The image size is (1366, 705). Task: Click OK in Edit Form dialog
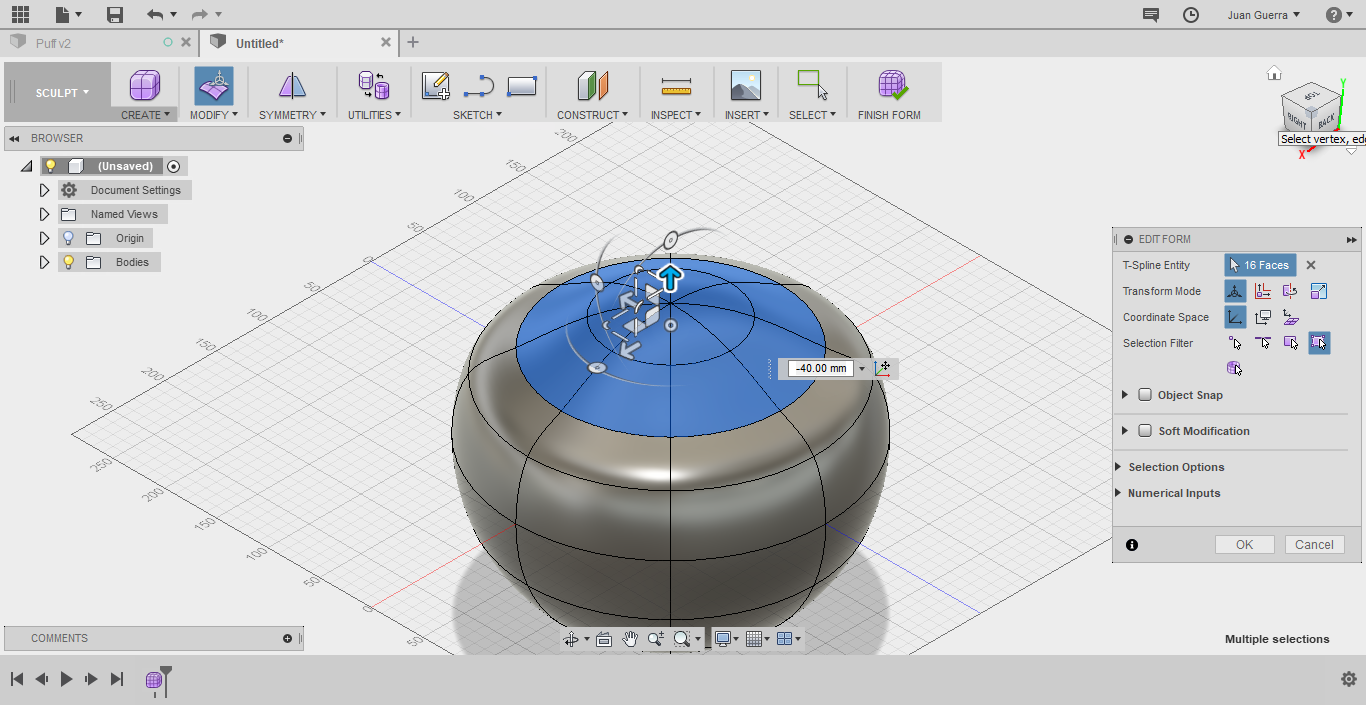point(1244,545)
